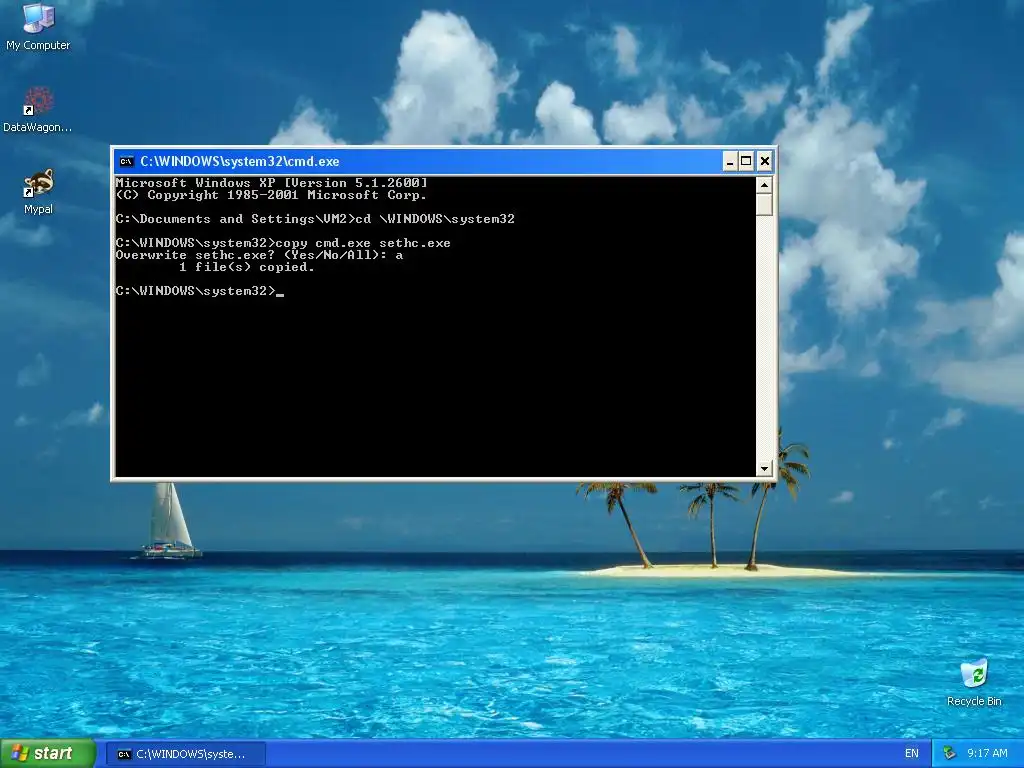The image size is (1024, 768).
Task: Click the 'Microsoft Windows XP [Version 5.1.2600]' line
Action: click(x=272, y=183)
